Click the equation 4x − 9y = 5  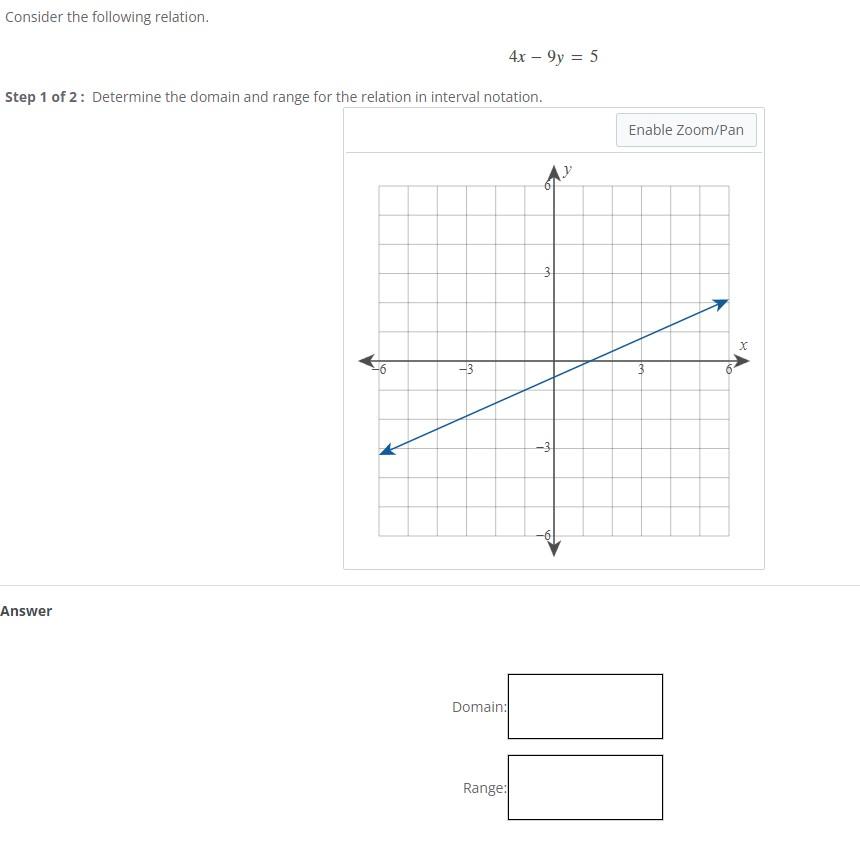(x=551, y=56)
